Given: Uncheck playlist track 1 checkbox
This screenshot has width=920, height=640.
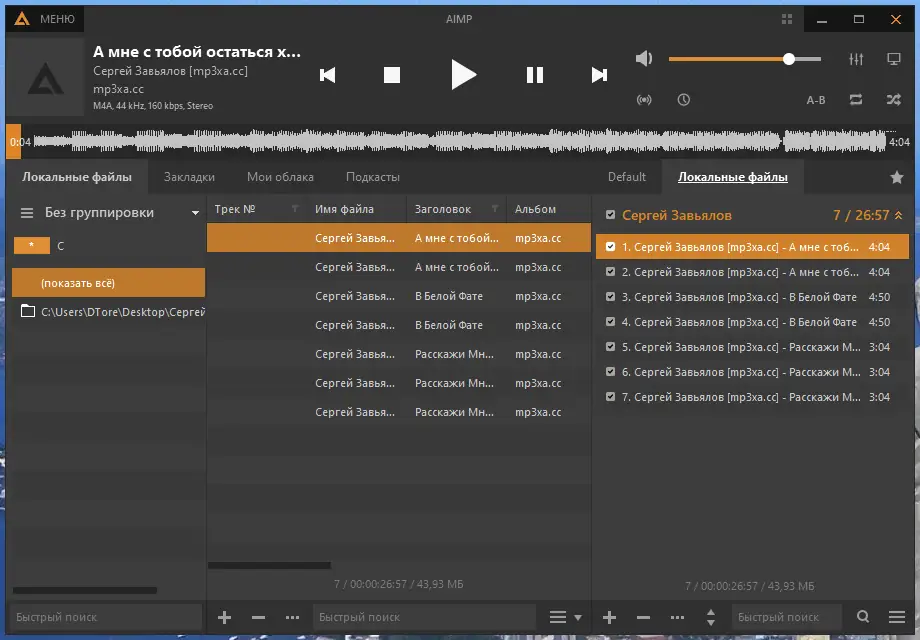Looking at the screenshot, I should (610, 247).
